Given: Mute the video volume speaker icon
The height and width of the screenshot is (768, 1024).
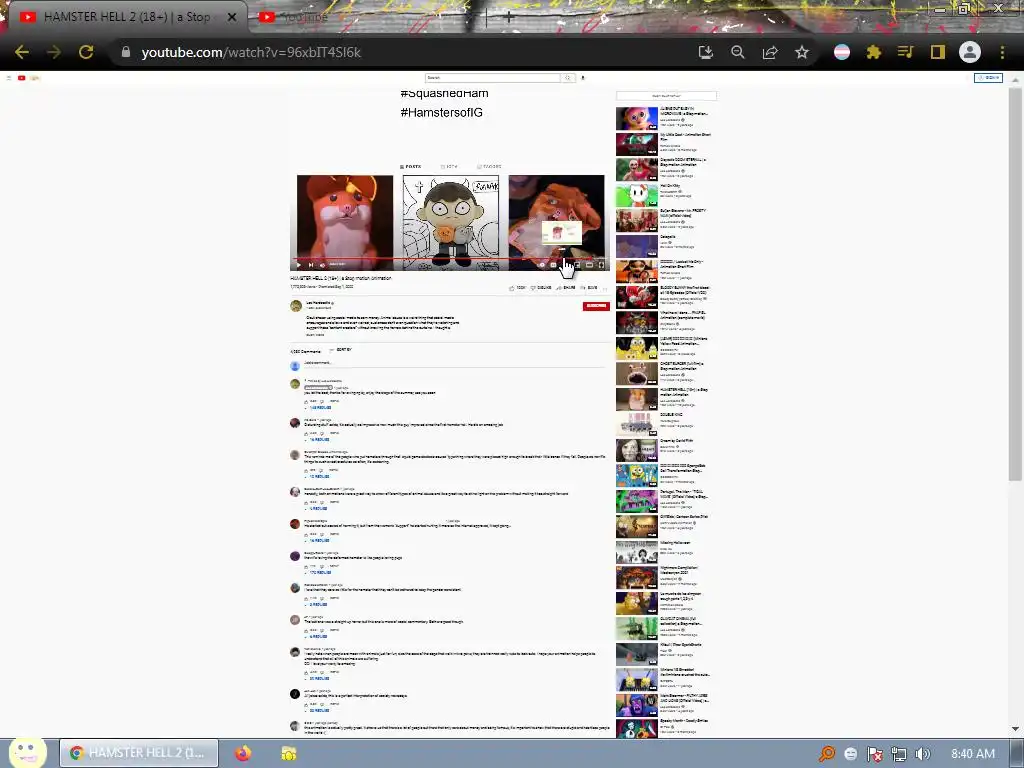Looking at the screenshot, I should pos(322,264).
